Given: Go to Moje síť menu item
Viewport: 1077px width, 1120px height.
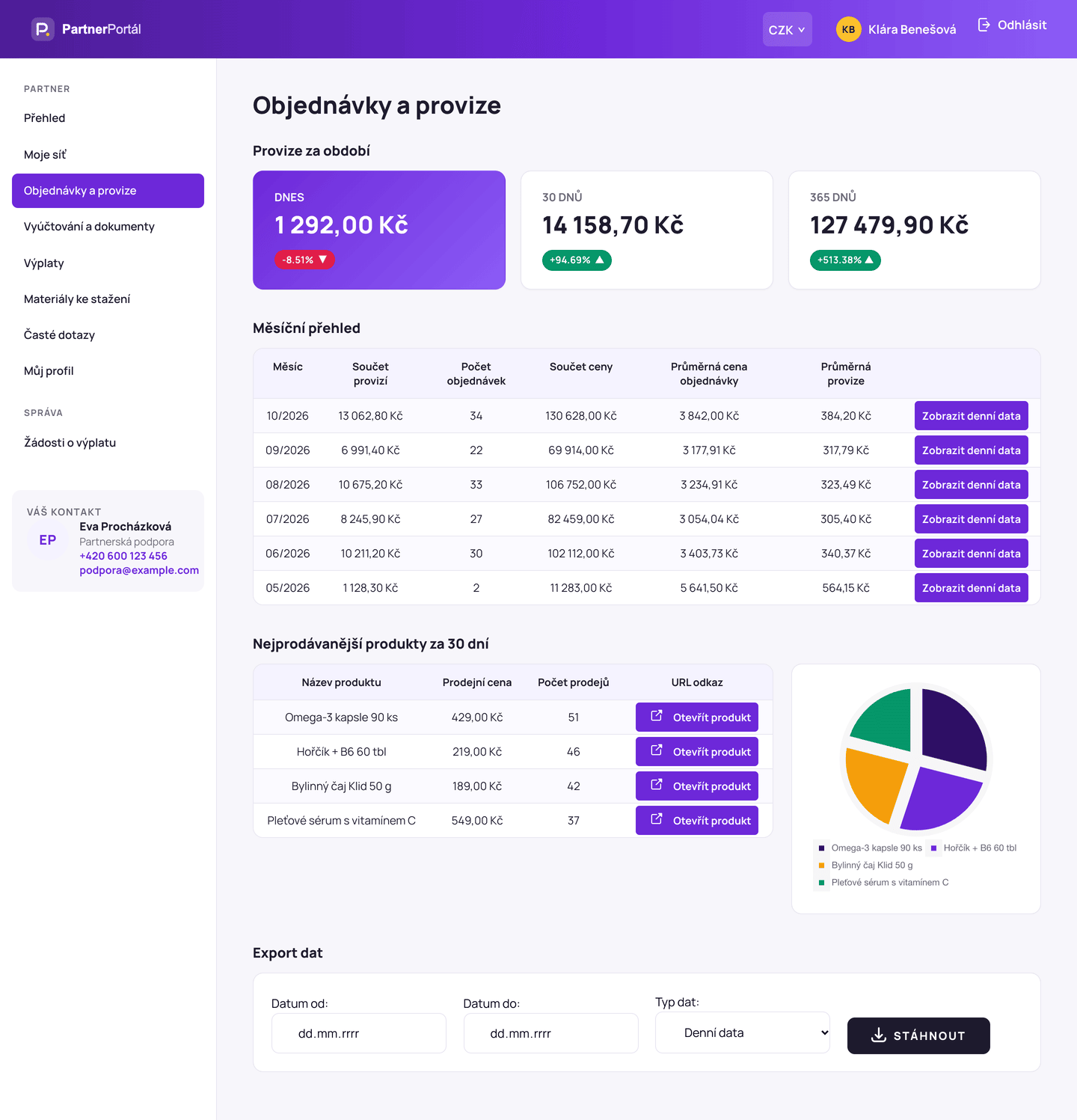Looking at the screenshot, I should 108,155.
